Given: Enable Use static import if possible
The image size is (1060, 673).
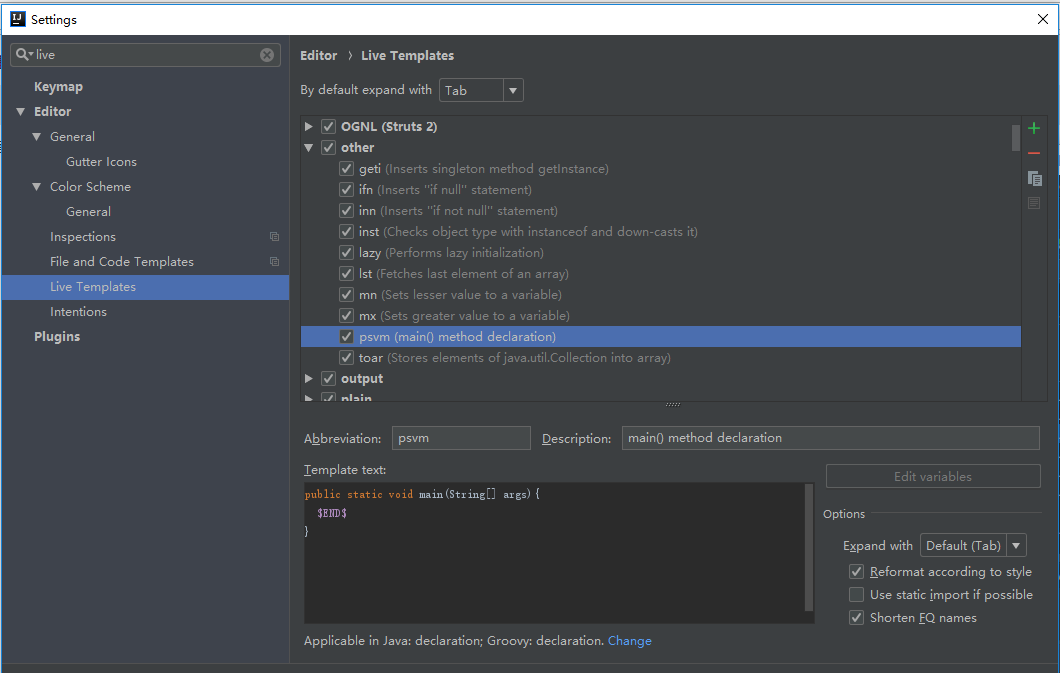Looking at the screenshot, I should pos(856,594).
